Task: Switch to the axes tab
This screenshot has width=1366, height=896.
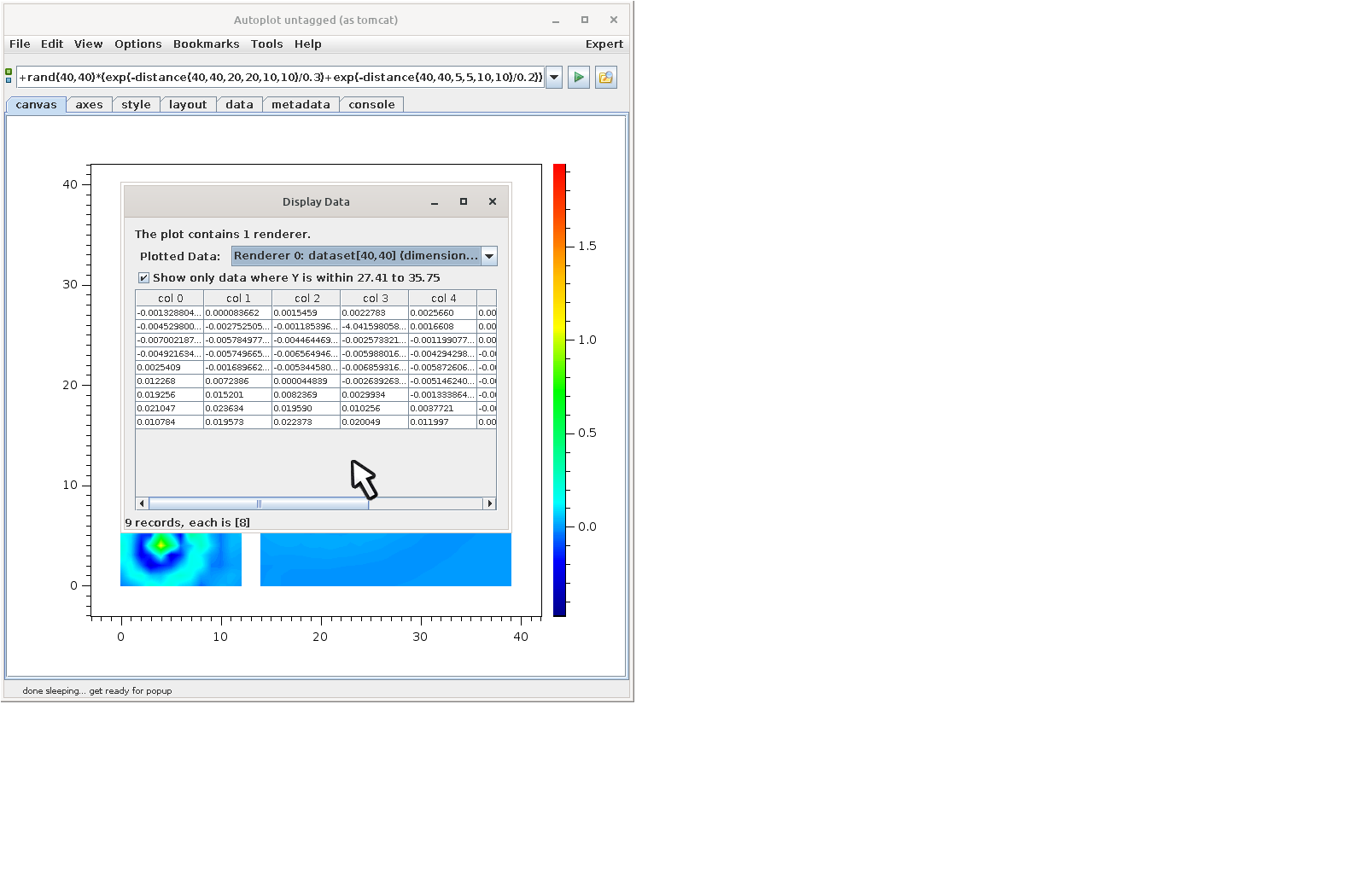Action: [x=89, y=105]
